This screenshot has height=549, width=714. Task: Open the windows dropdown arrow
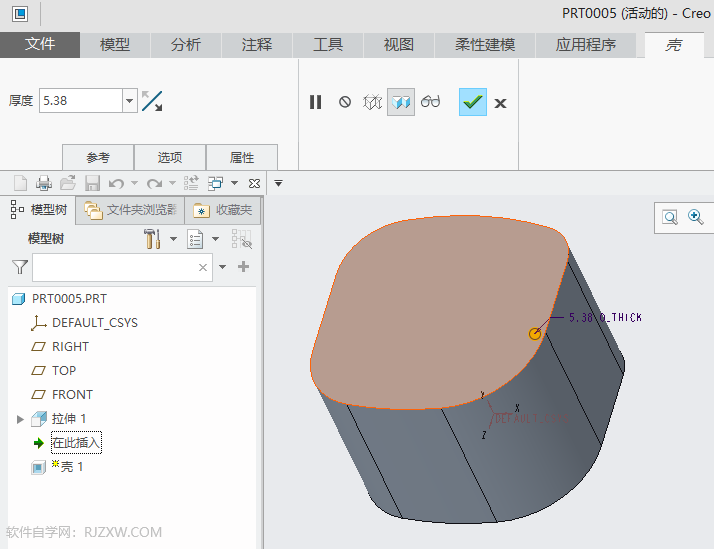coord(235,183)
